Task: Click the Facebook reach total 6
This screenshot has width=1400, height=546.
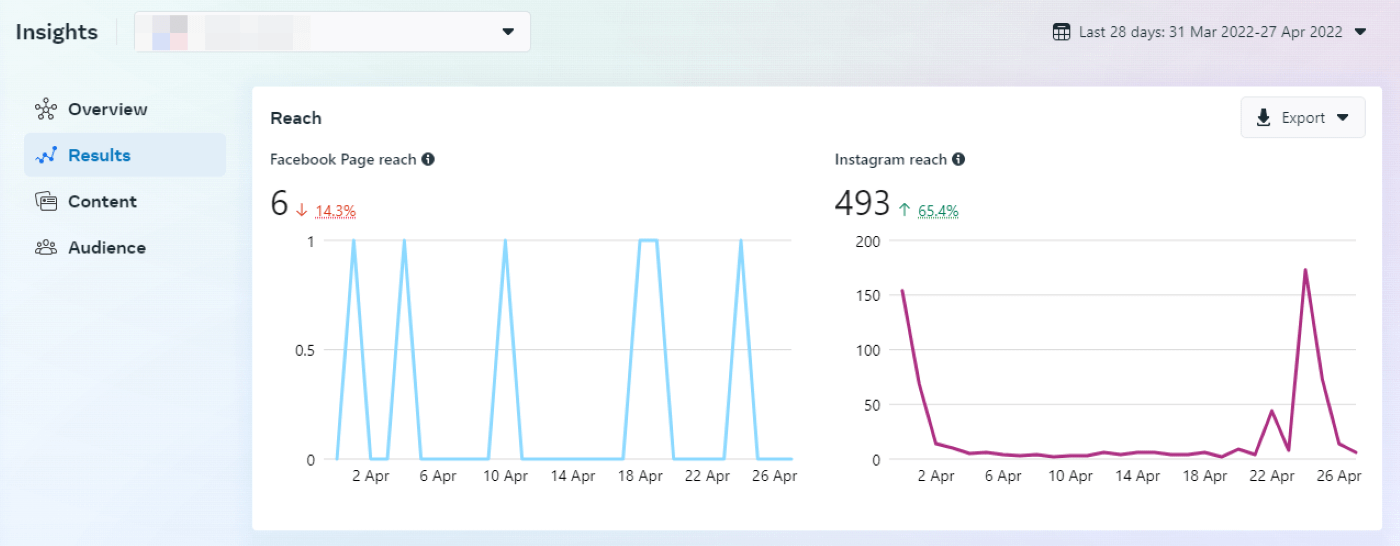Action: point(279,203)
